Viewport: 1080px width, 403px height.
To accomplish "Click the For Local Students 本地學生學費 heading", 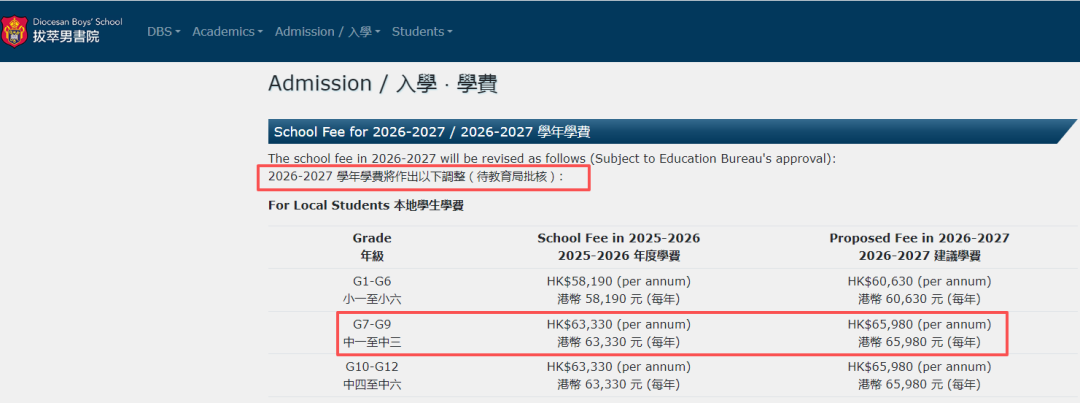I will (x=365, y=205).
